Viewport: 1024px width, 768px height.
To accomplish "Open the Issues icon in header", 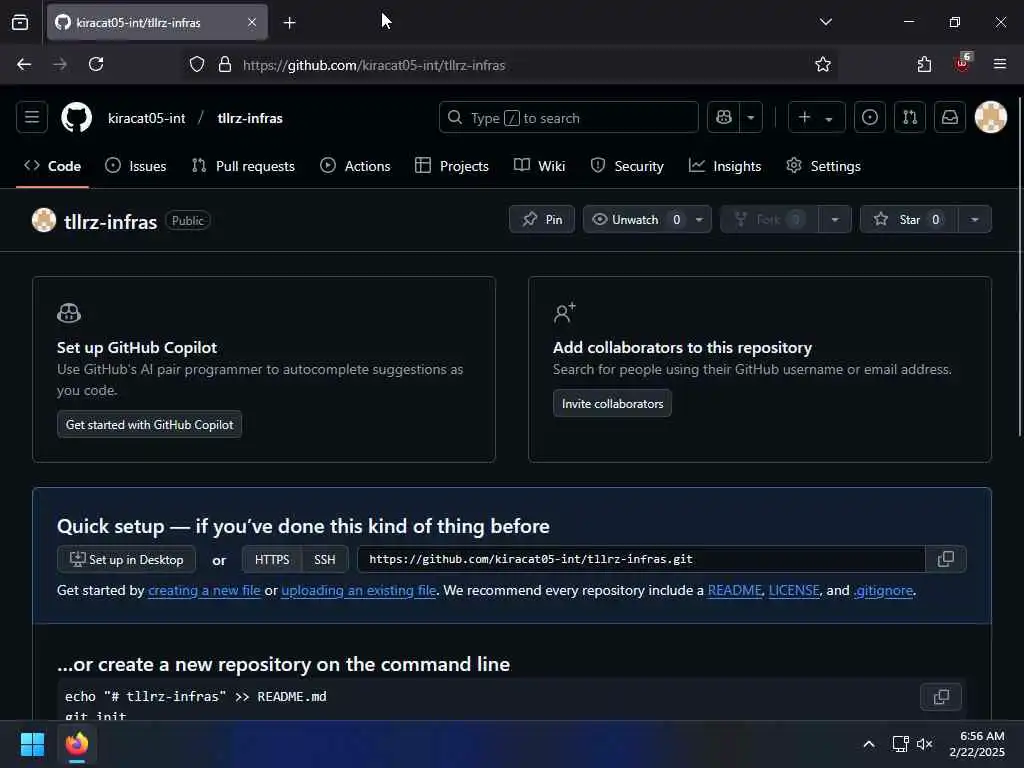I will (x=870, y=118).
